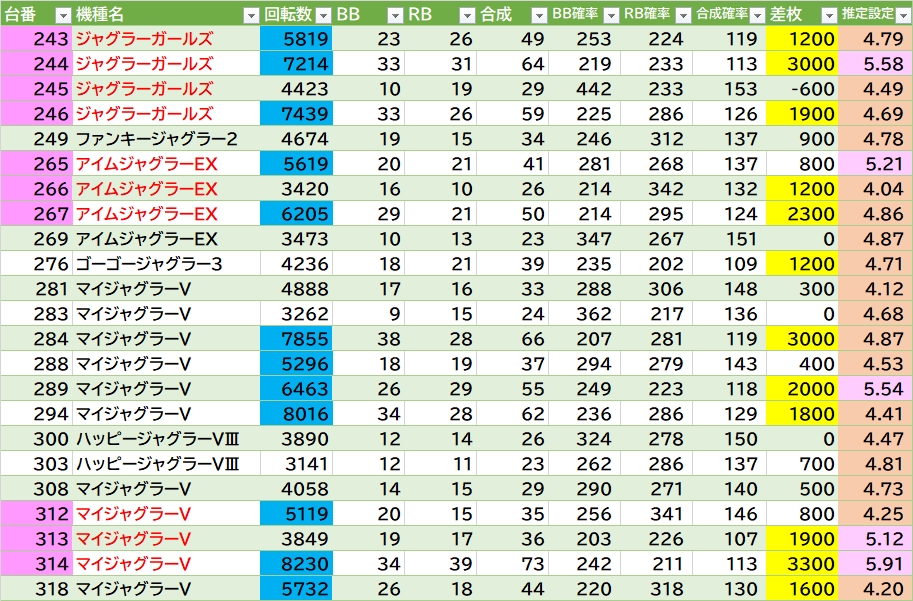
Task: Click BB probability cell 362
Action: [584, 314]
